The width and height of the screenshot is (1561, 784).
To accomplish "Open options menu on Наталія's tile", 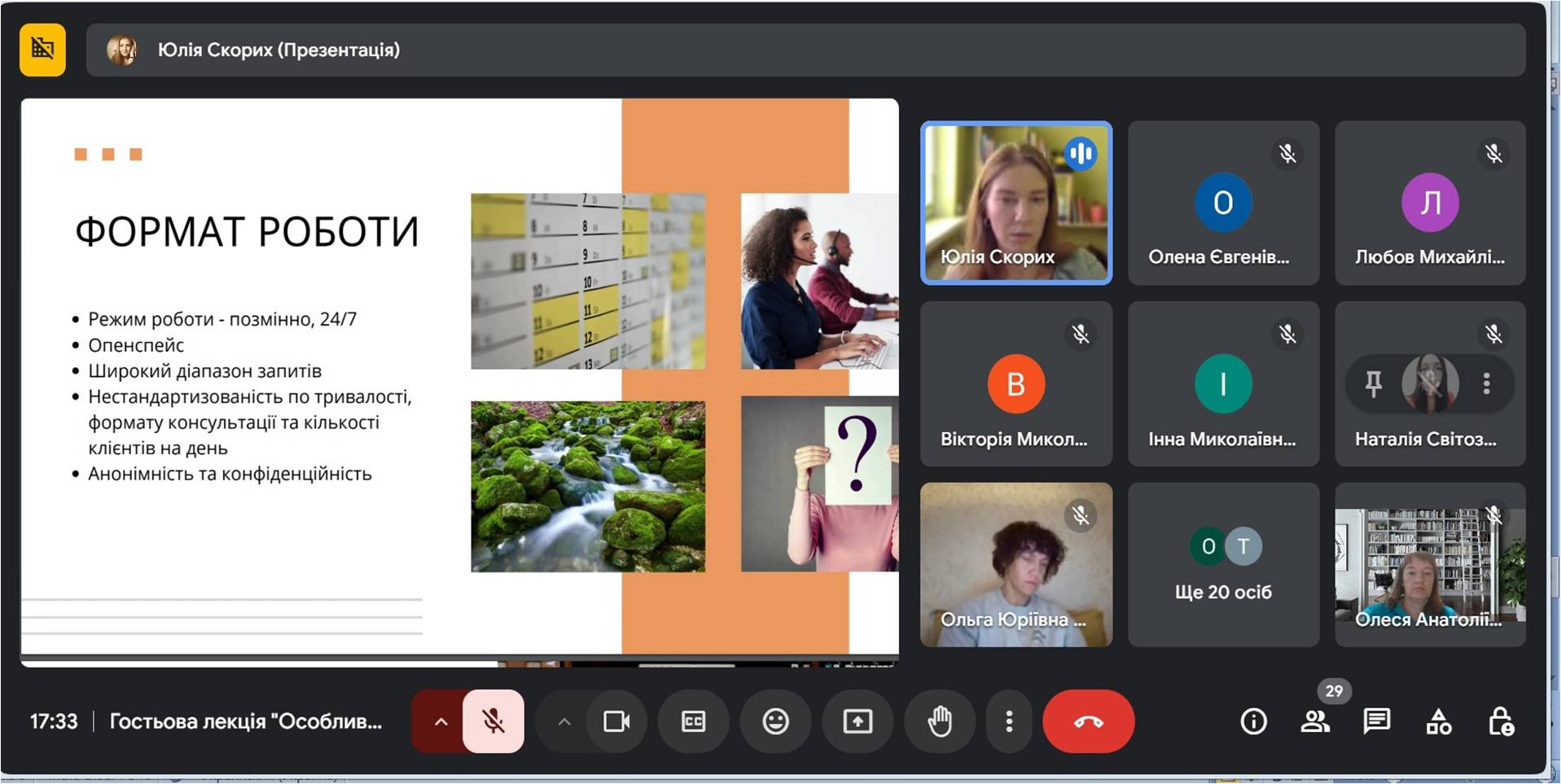I will pos(1486,383).
